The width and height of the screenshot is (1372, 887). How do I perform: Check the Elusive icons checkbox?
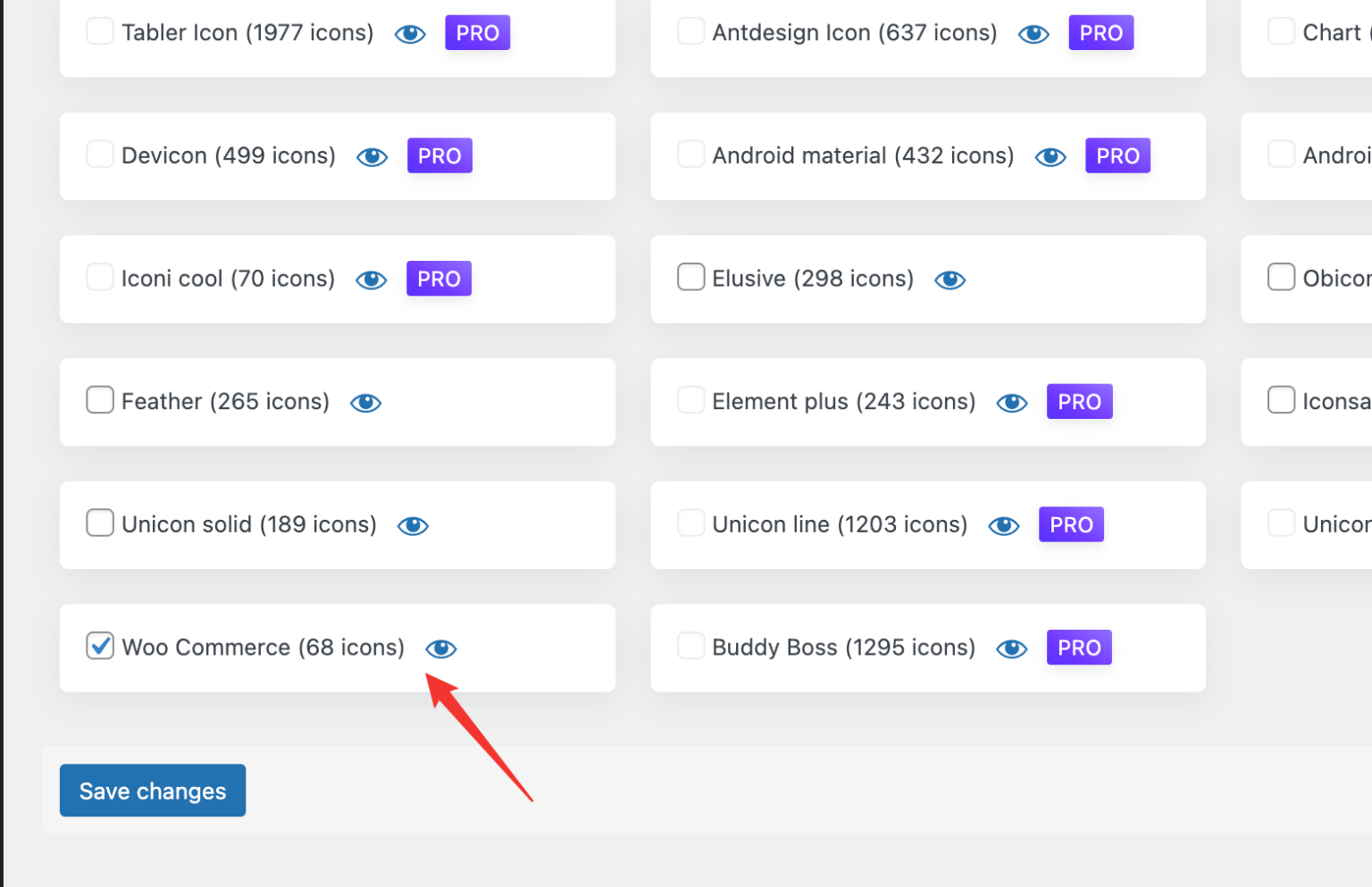(x=690, y=277)
